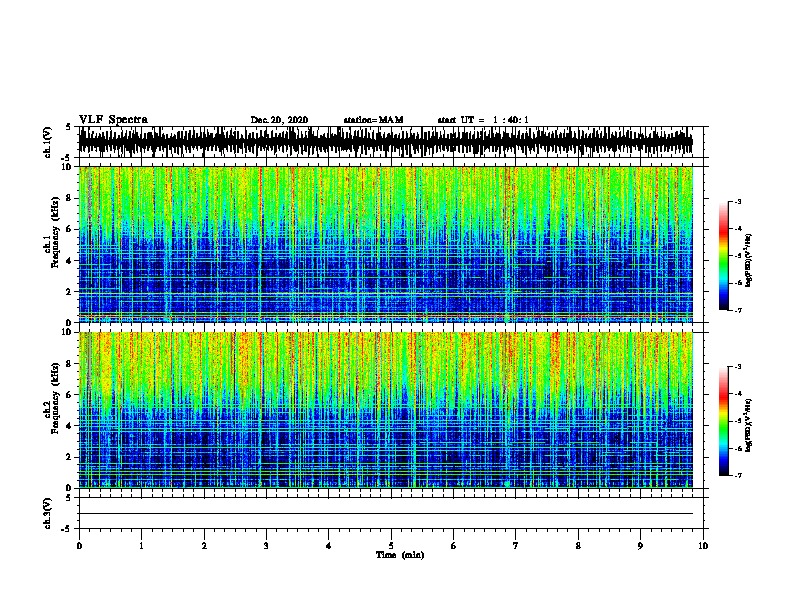Click the "4" kHz tick on ch.2 axis
792x612 pixels.
(69, 426)
